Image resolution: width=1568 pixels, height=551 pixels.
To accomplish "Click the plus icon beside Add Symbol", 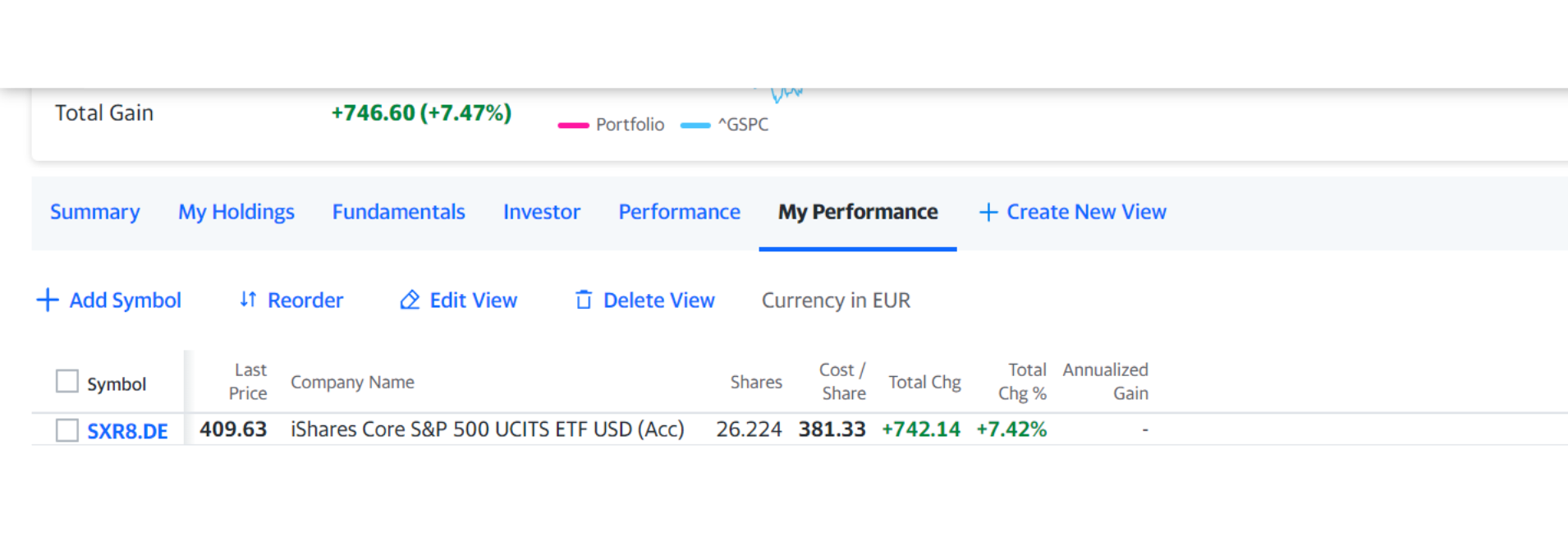I will 48,300.
